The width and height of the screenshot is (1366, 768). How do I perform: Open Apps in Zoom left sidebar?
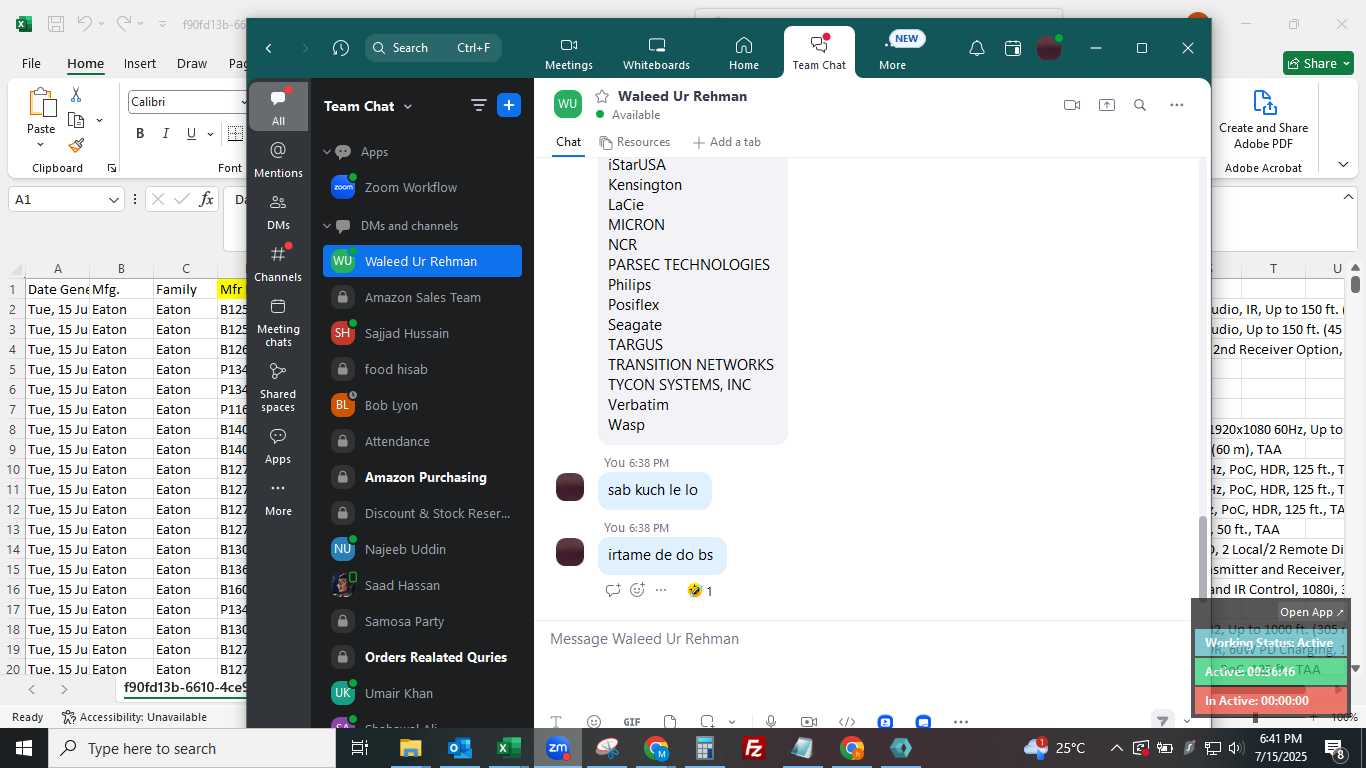pos(278,446)
